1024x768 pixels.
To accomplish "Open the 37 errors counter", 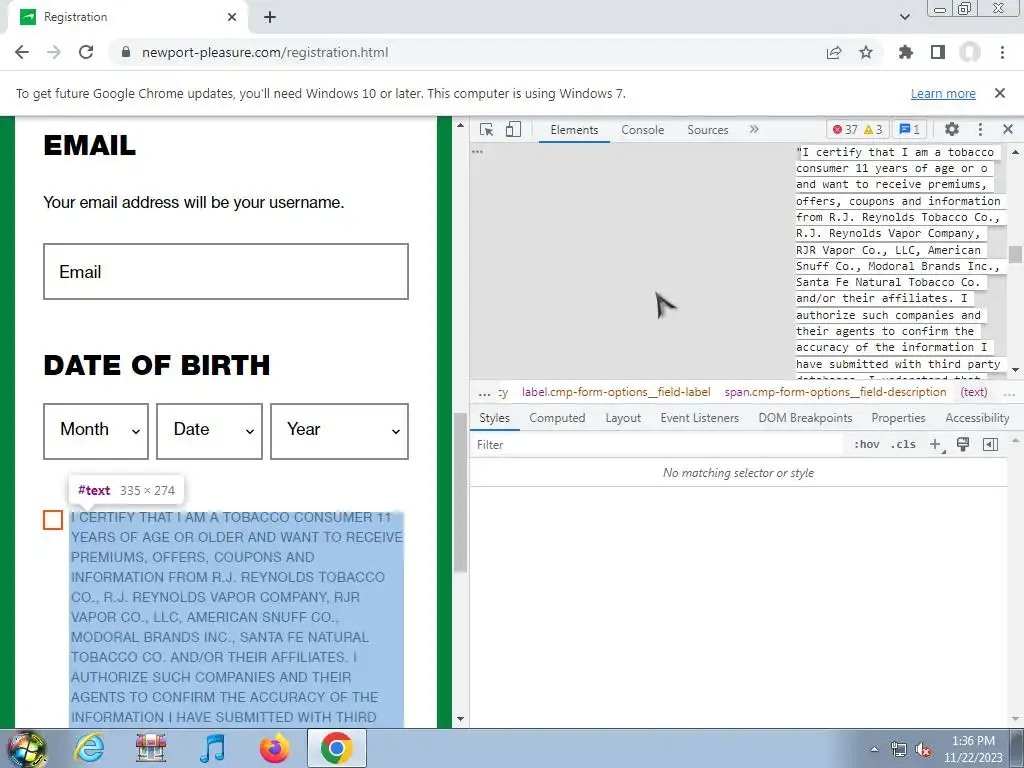I will [845, 129].
